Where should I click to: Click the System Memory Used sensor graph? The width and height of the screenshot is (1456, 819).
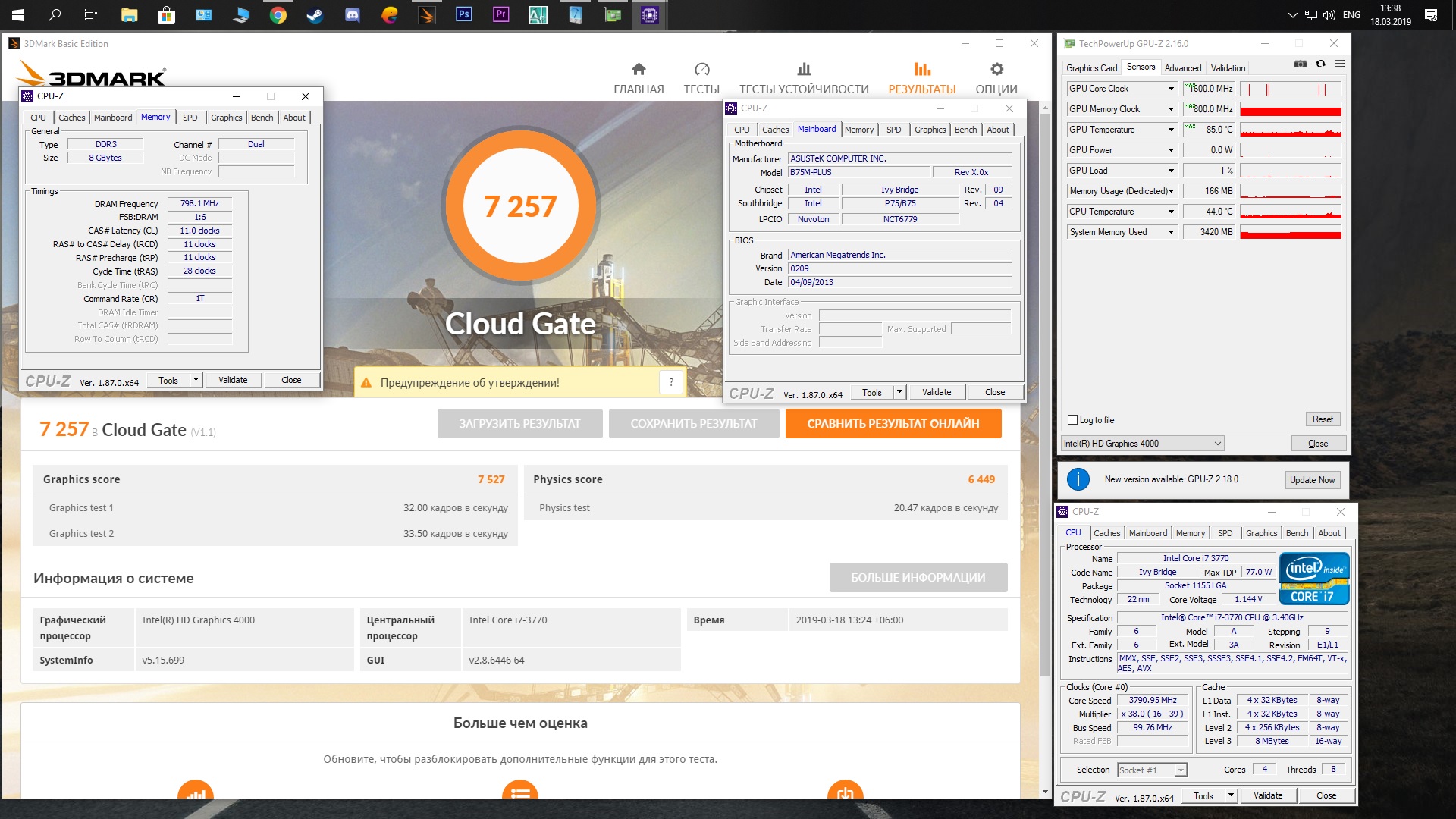pos(1291,232)
